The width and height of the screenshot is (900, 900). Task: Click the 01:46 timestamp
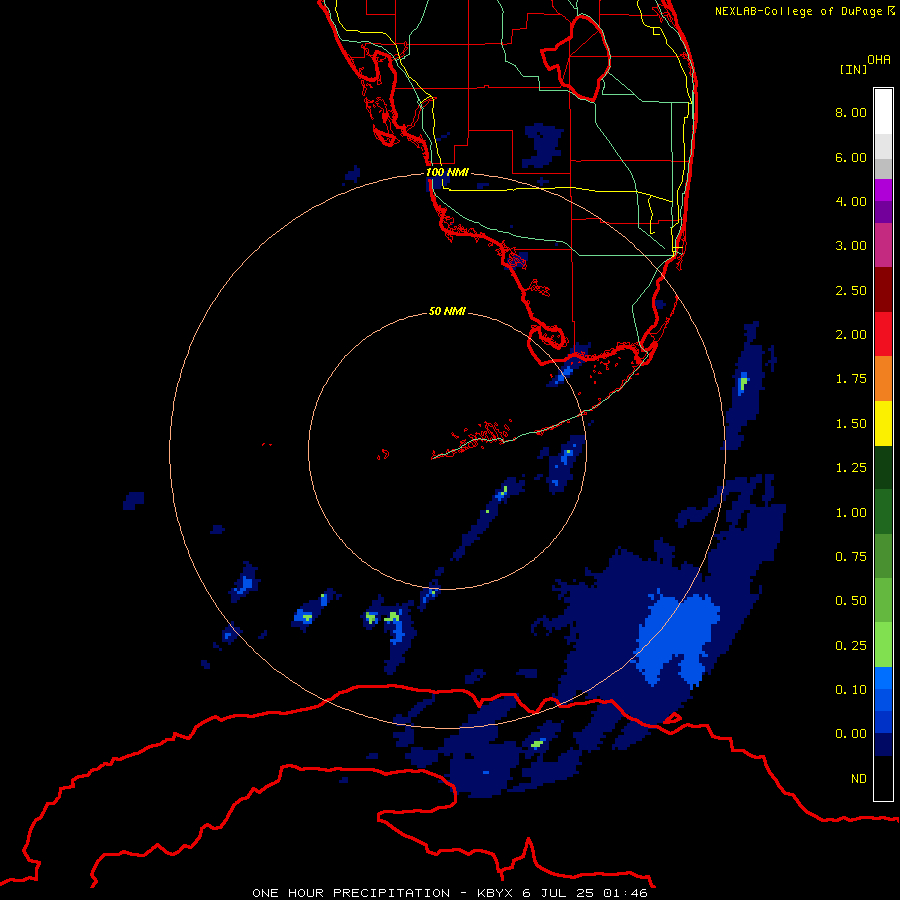point(626,893)
